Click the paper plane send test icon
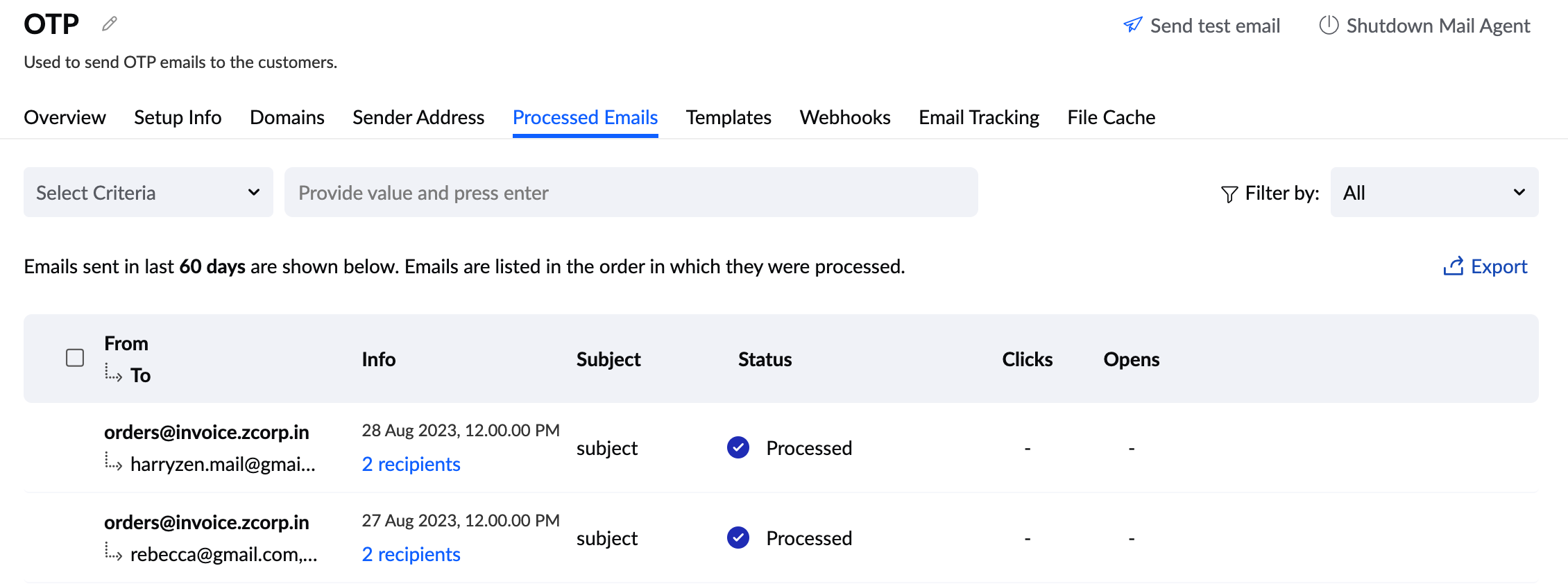The image size is (1568, 584). click(x=1132, y=26)
